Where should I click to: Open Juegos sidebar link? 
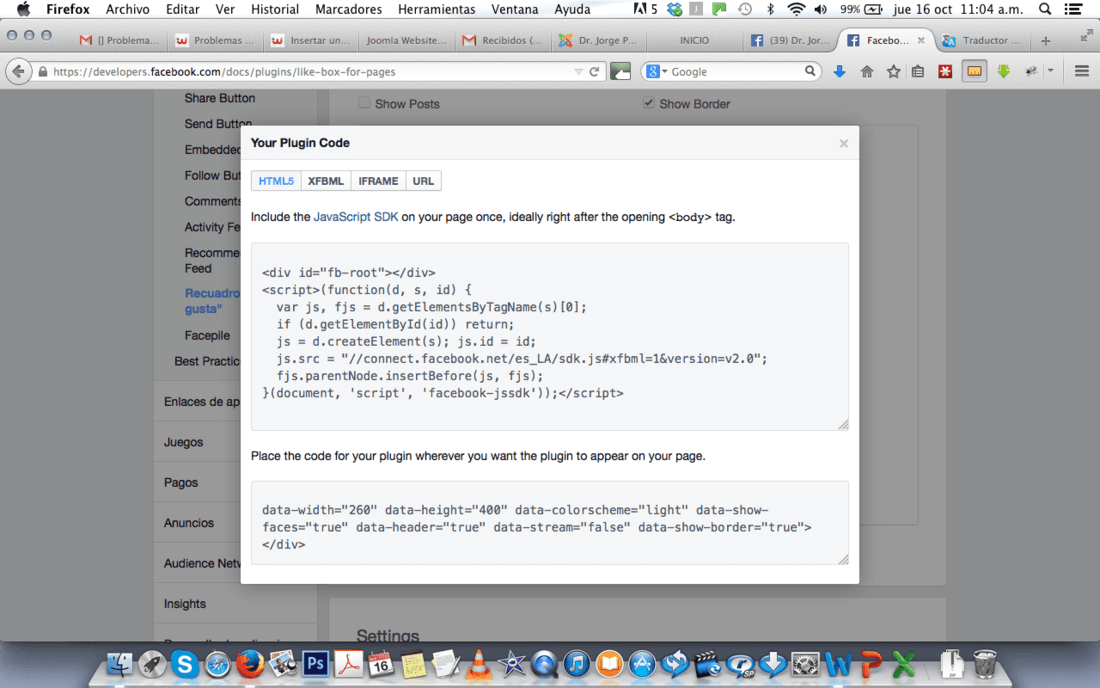[x=183, y=442]
